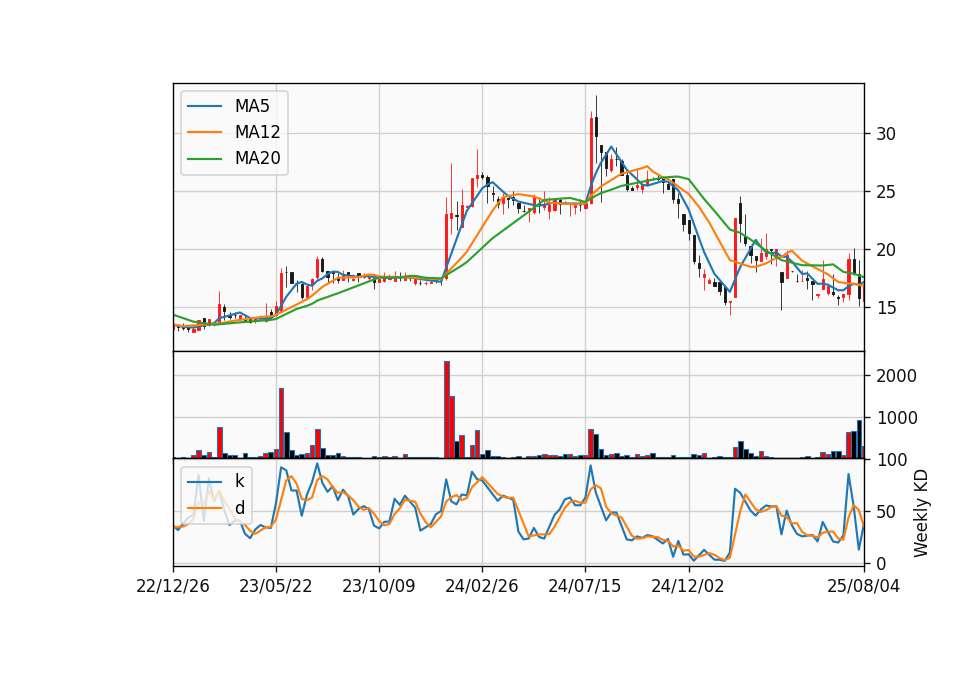Click the 25/08/04 date axis label
The width and height of the screenshot is (960, 690).
click(x=863, y=586)
